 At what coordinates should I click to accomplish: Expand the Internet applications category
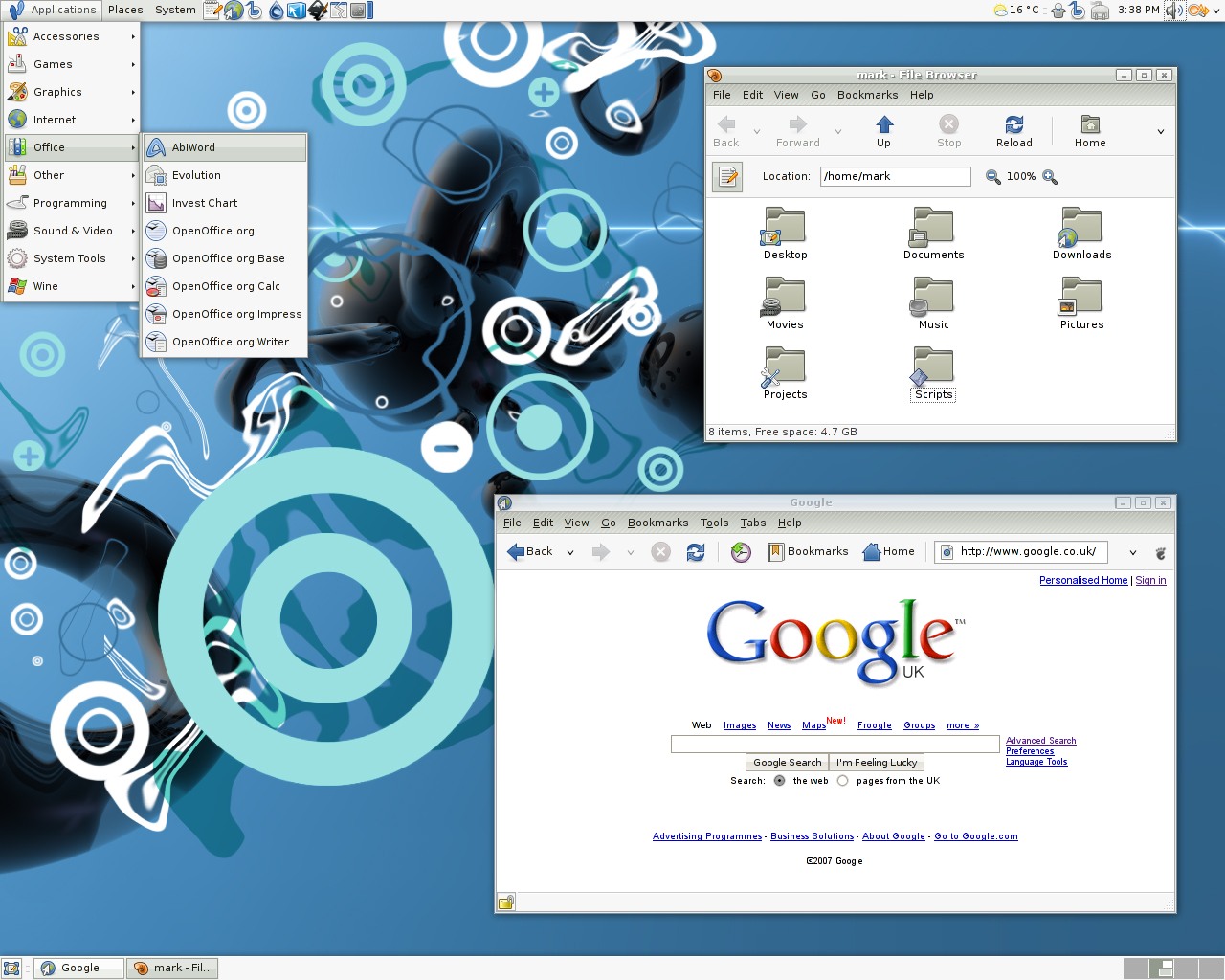coord(72,120)
